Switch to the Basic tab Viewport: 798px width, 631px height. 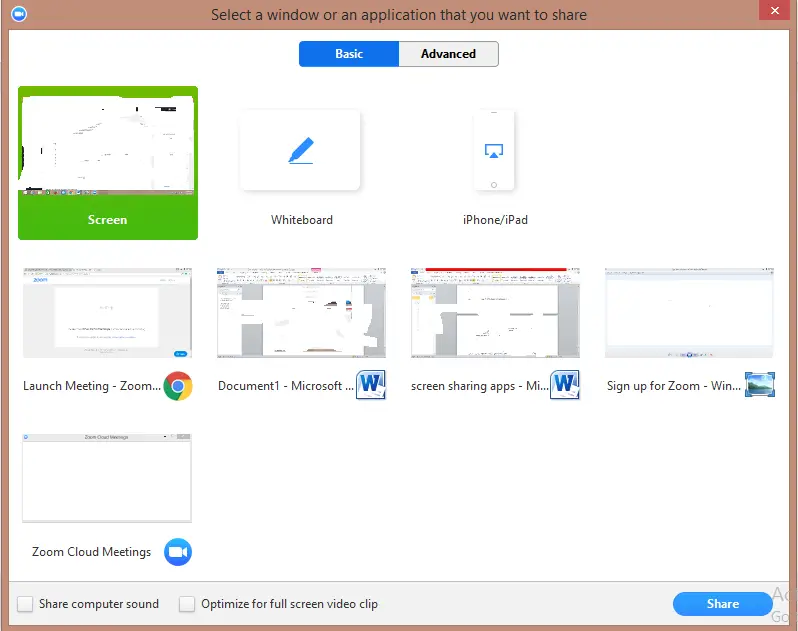(x=349, y=54)
